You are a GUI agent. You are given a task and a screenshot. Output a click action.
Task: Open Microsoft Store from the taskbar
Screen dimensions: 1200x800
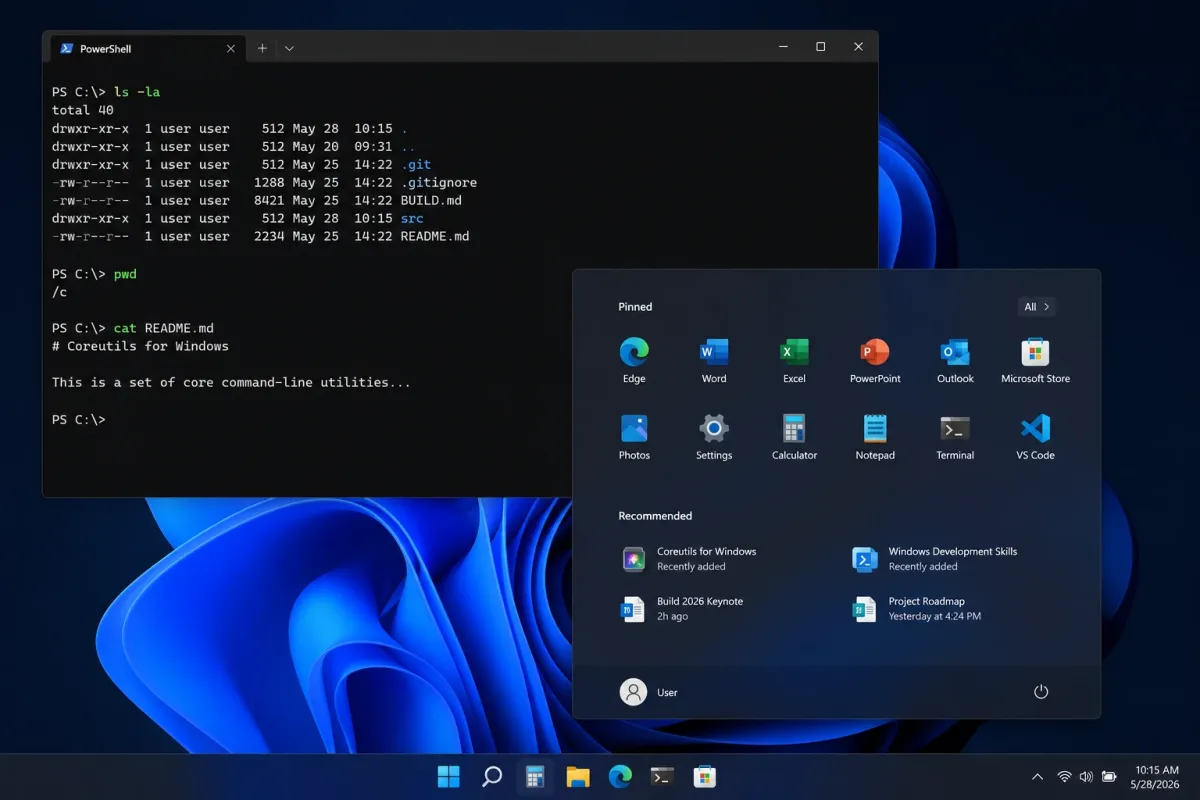[x=705, y=776]
